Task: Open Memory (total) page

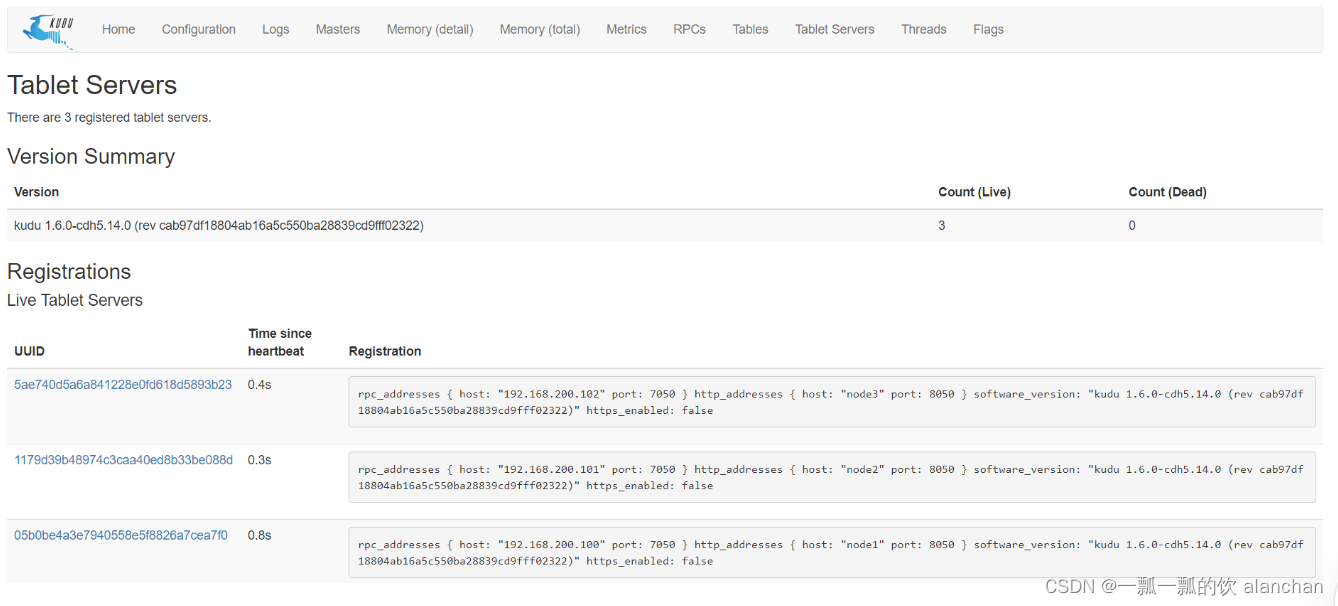Action: [x=539, y=30]
